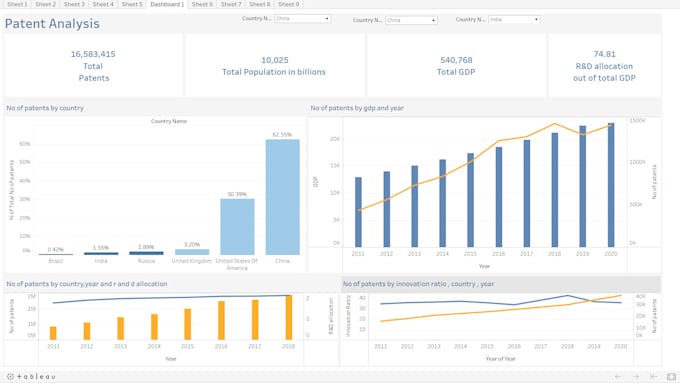Click the 540,768 Total GDP card
The image size is (680, 383).
tap(456, 66)
